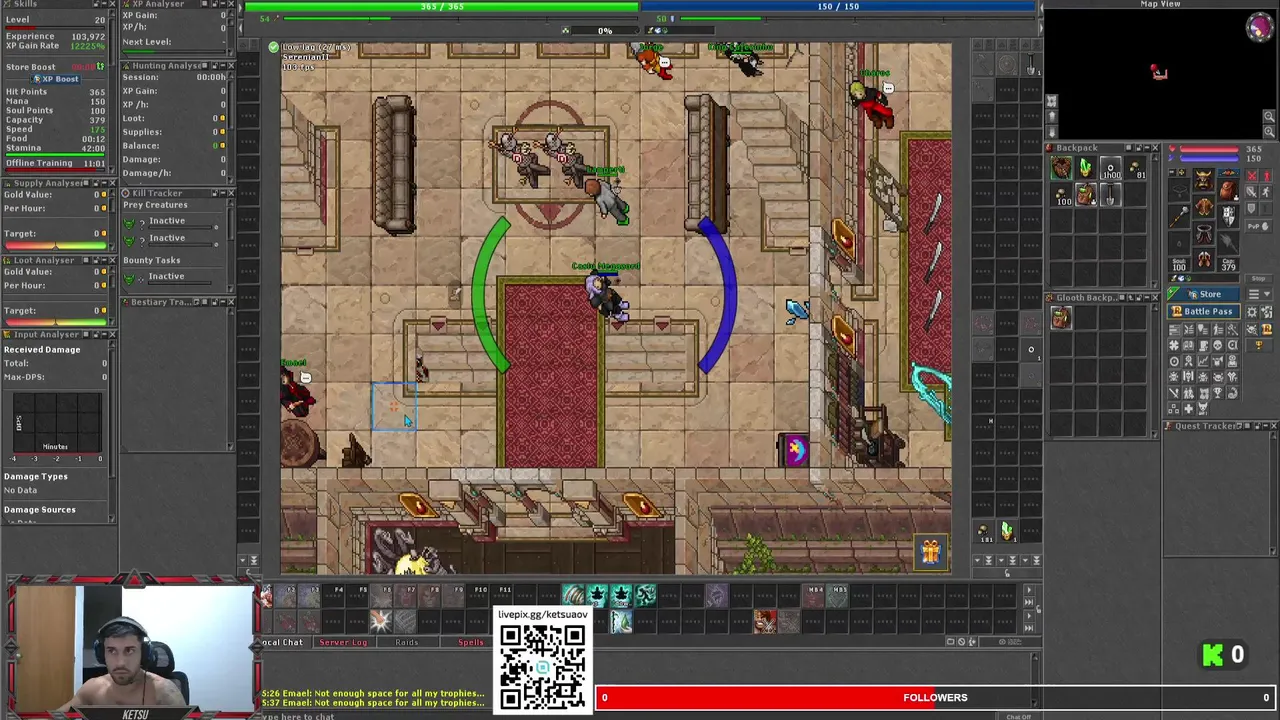Select the shovel item in the Backpack

(1111, 195)
